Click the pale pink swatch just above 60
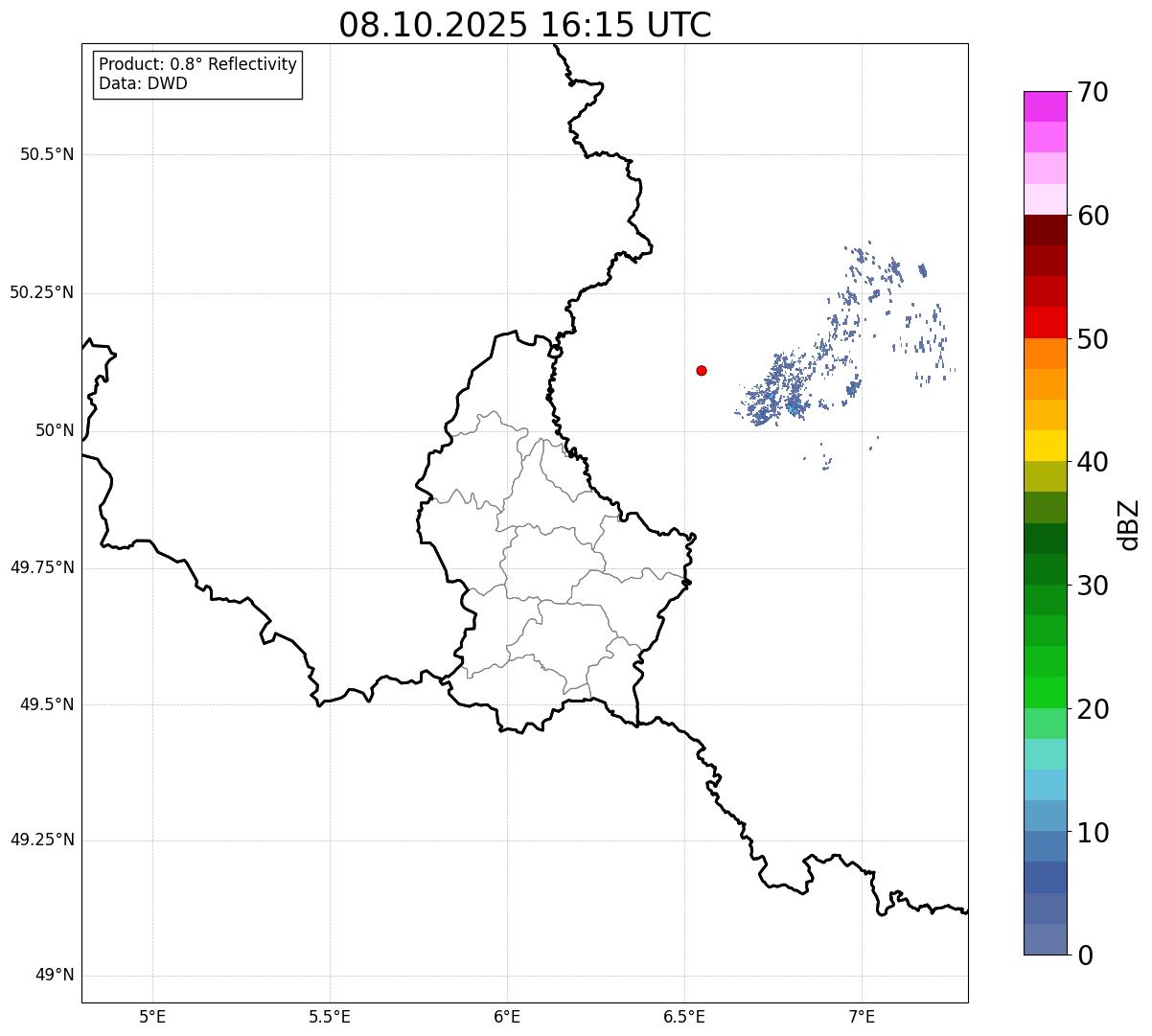 click(x=1045, y=199)
